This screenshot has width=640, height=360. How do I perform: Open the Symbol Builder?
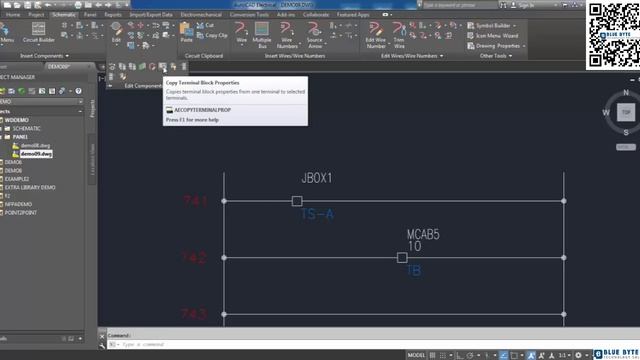pyautogui.click(x=489, y=25)
